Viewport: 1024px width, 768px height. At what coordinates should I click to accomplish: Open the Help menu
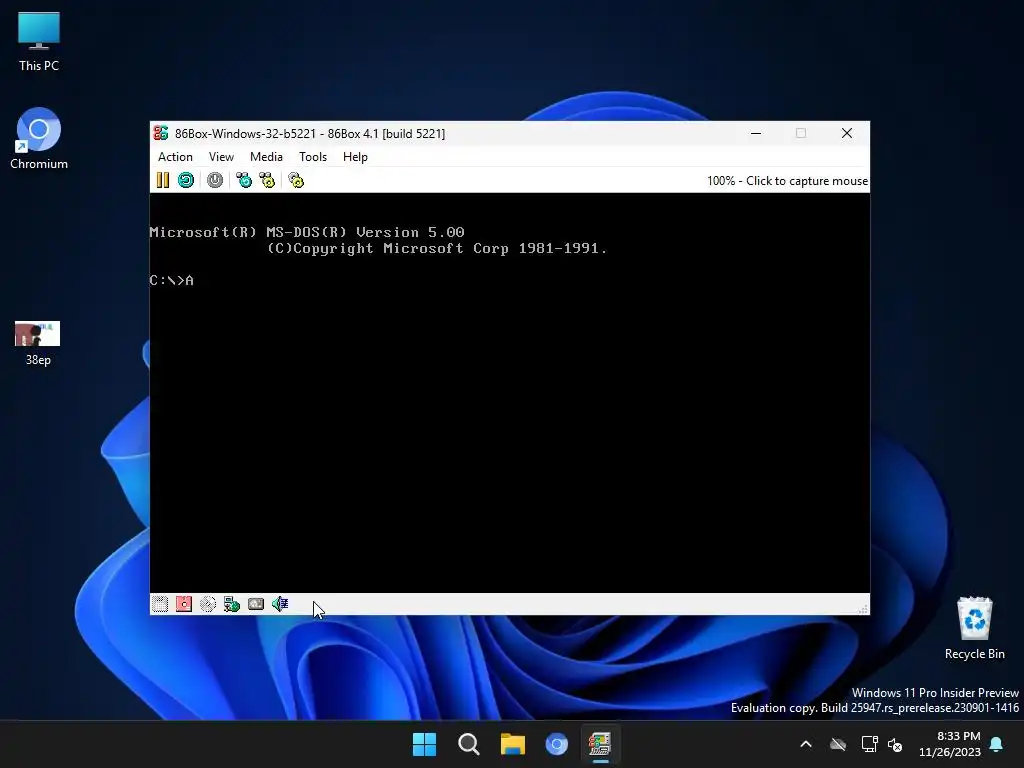coord(355,157)
